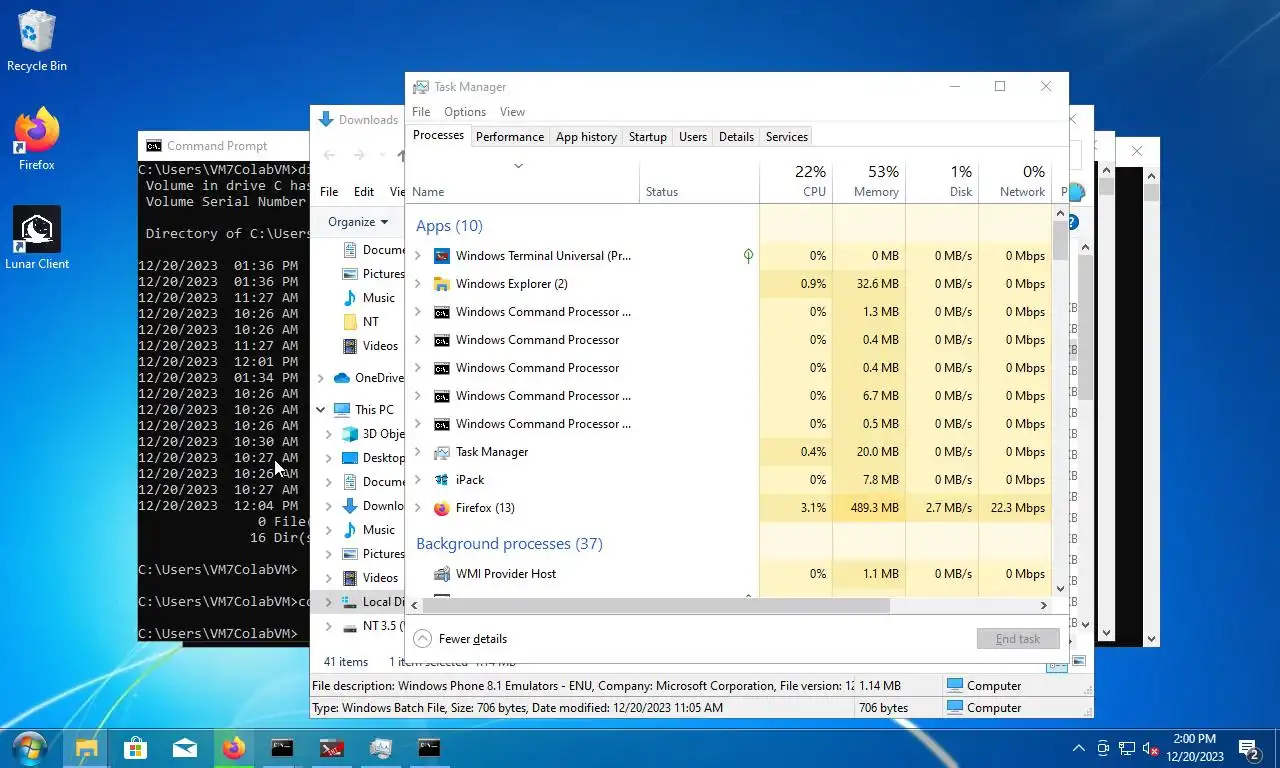Click the Explorer forward arrow button
The width and height of the screenshot is (1280, 768).
359,155
